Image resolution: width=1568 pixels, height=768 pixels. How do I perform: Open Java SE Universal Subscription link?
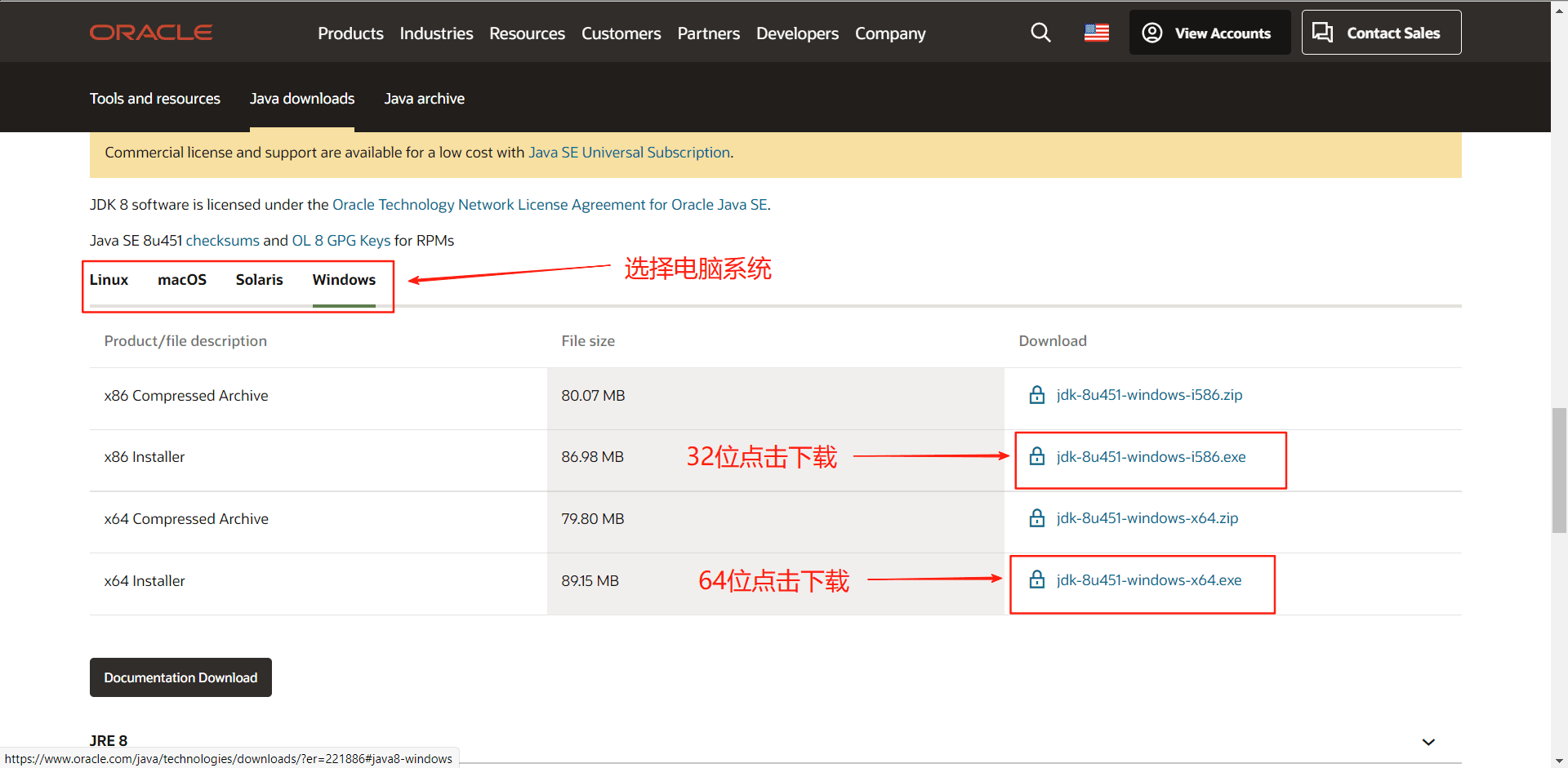[x=629, y=153]
